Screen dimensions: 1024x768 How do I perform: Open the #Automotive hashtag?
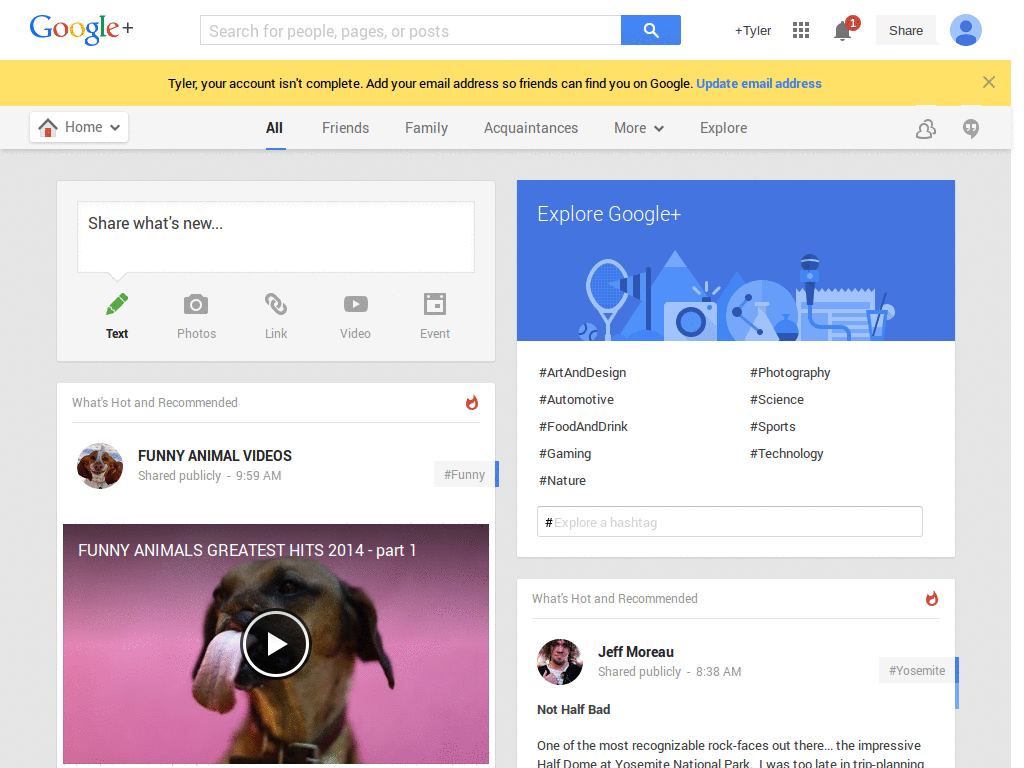click(576, 400)
